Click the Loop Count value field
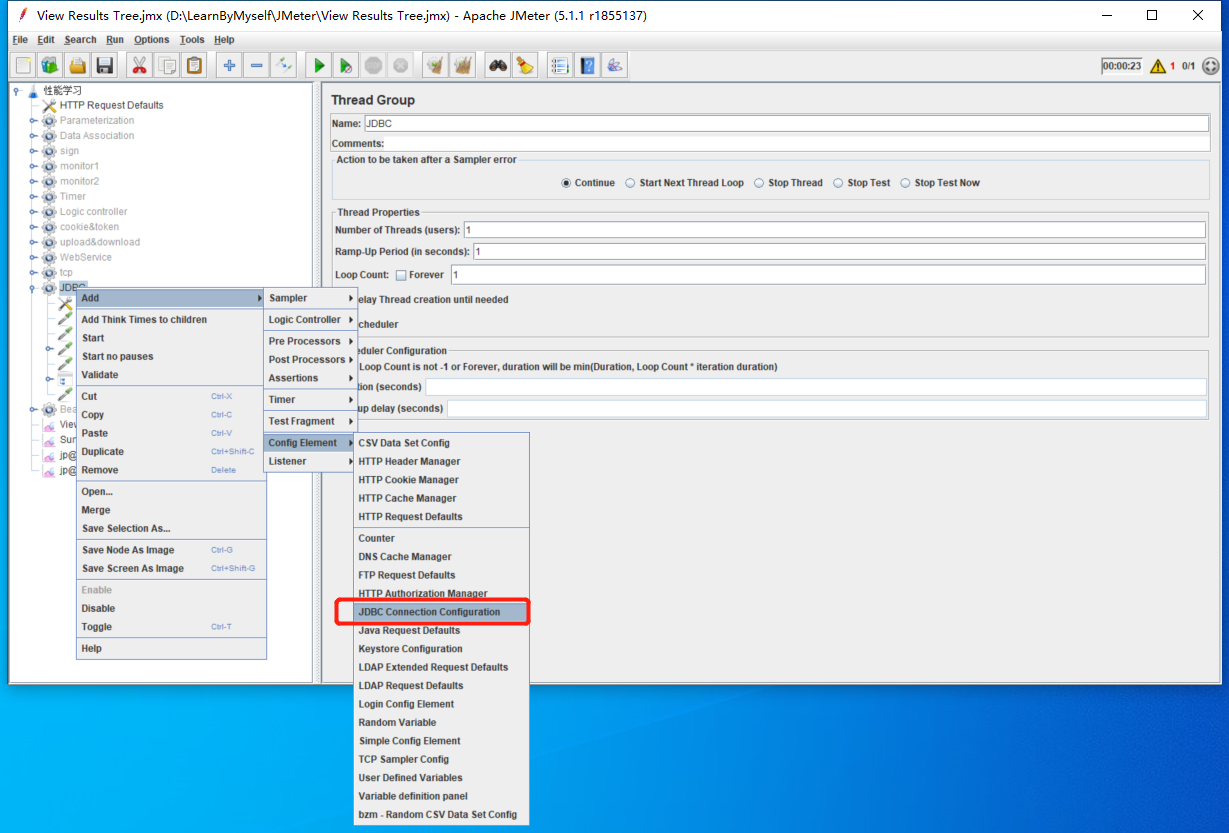Image resolution: width=1229 pixels, height=833 pixels. [828, 275]
